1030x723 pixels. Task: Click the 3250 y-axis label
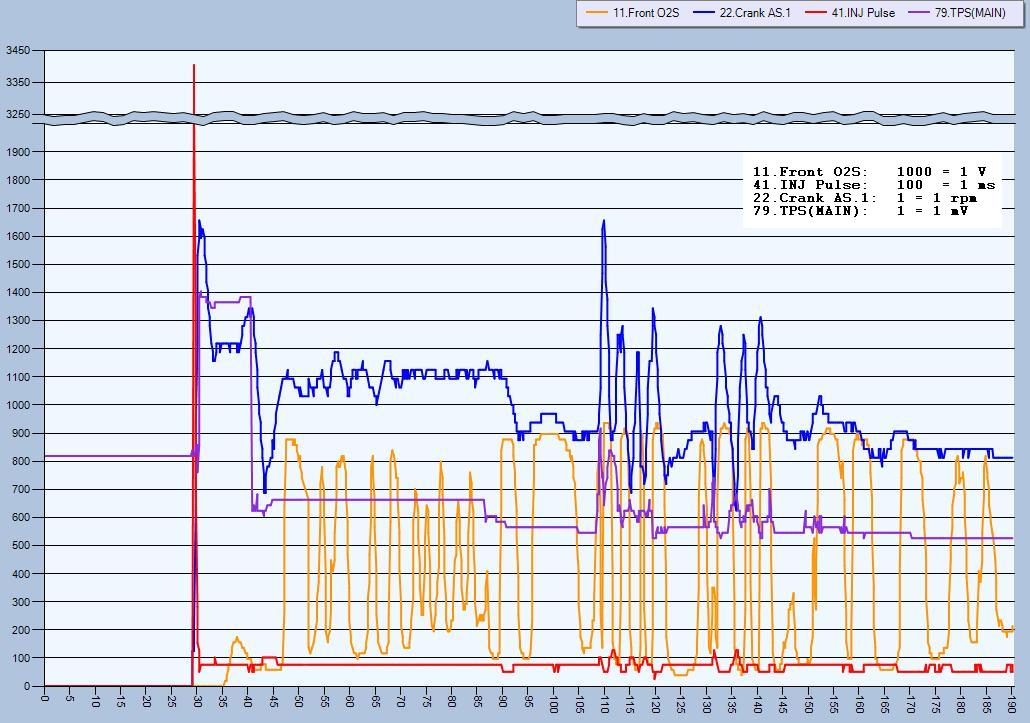(x=17, y=114)
